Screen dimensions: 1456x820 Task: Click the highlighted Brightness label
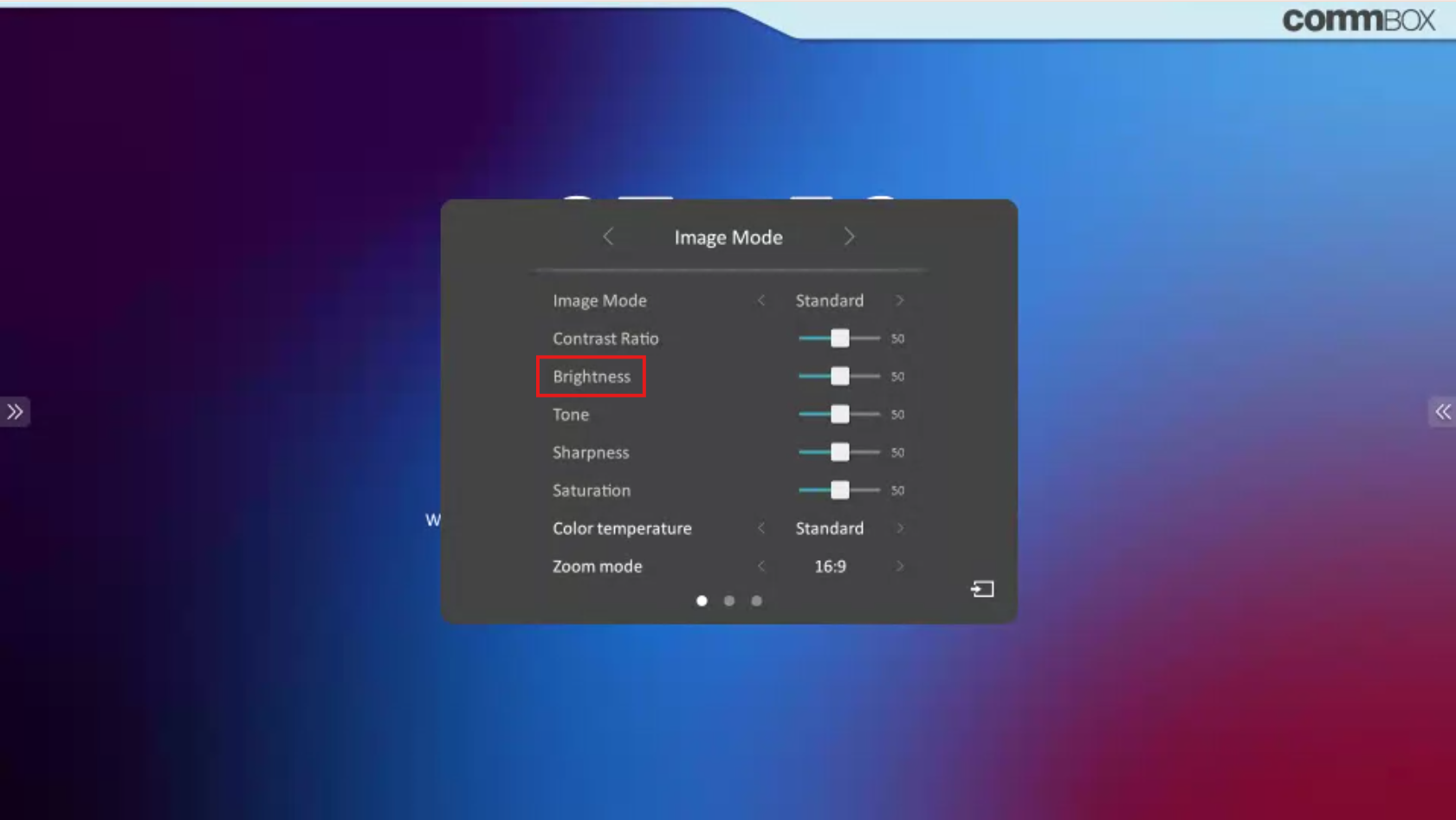point(592,376)
